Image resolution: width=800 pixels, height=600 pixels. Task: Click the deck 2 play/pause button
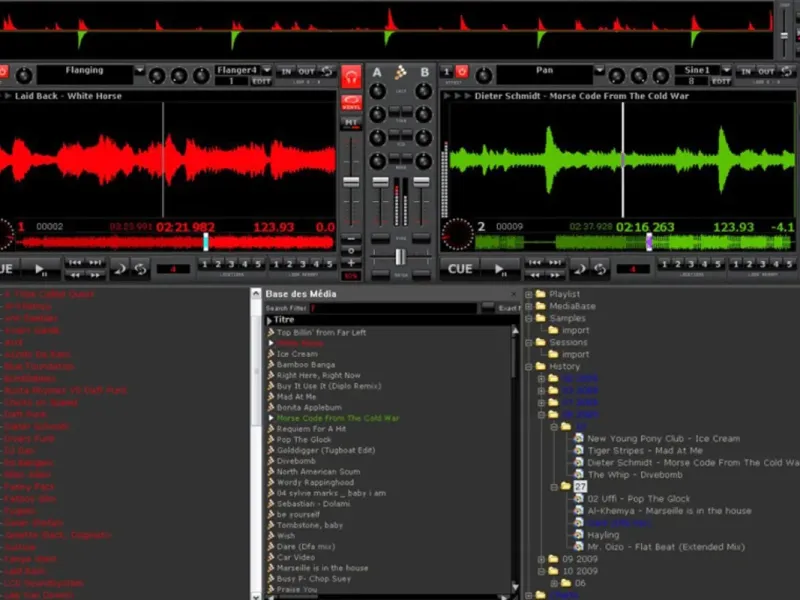pos(500,269)
